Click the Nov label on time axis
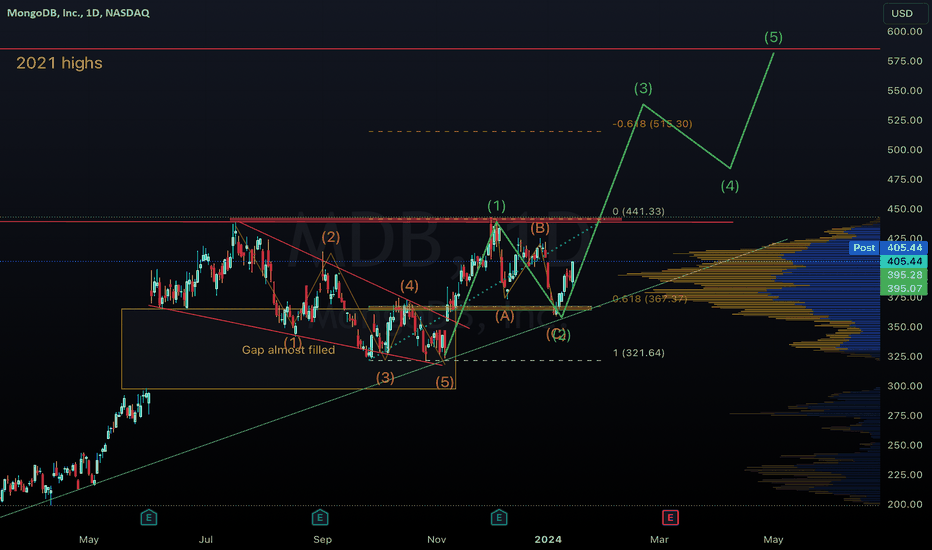Image resolution: width=932 pixels, height=550 pixels. (x=436, y=539)
